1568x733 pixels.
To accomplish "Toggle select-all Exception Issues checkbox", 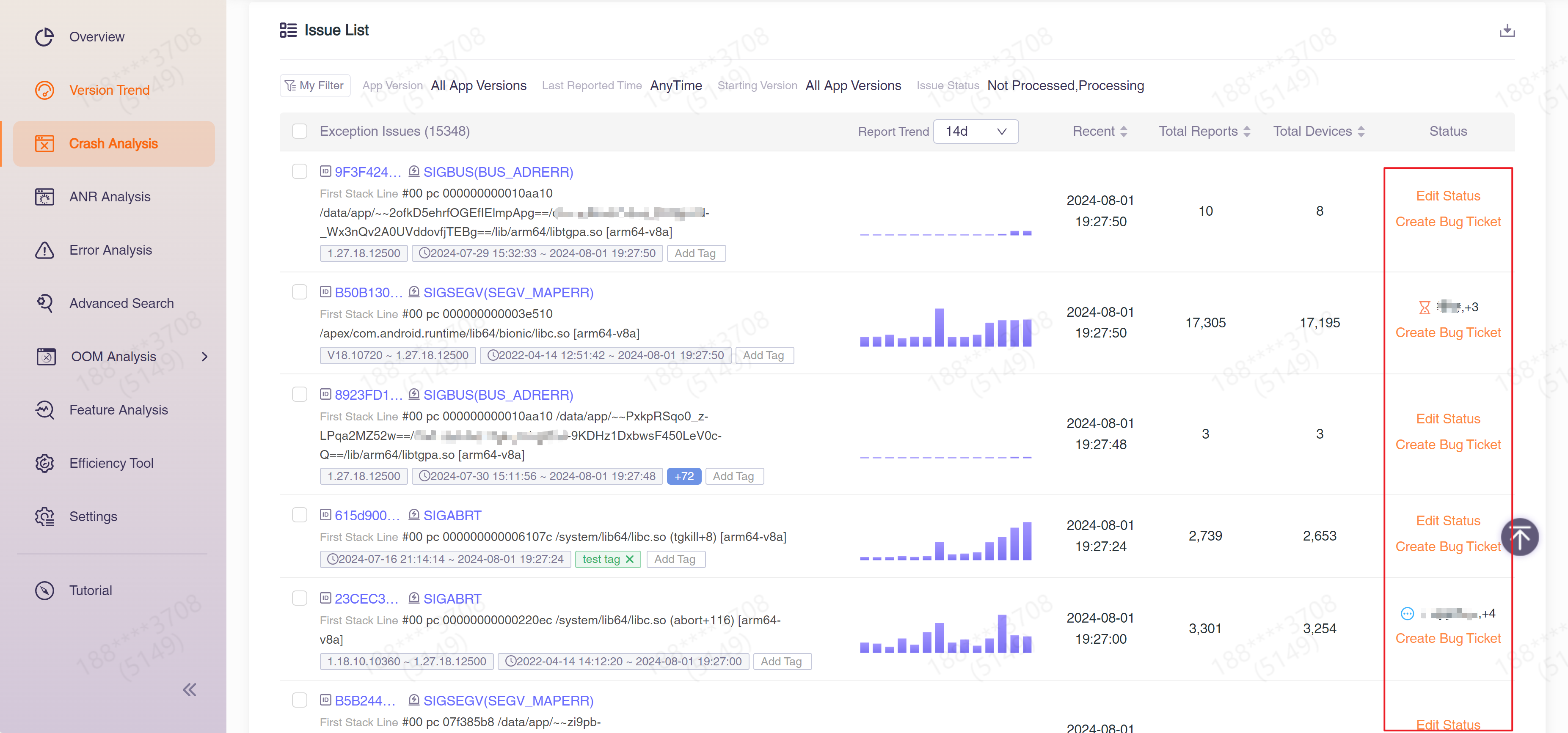I will point(300,131).
